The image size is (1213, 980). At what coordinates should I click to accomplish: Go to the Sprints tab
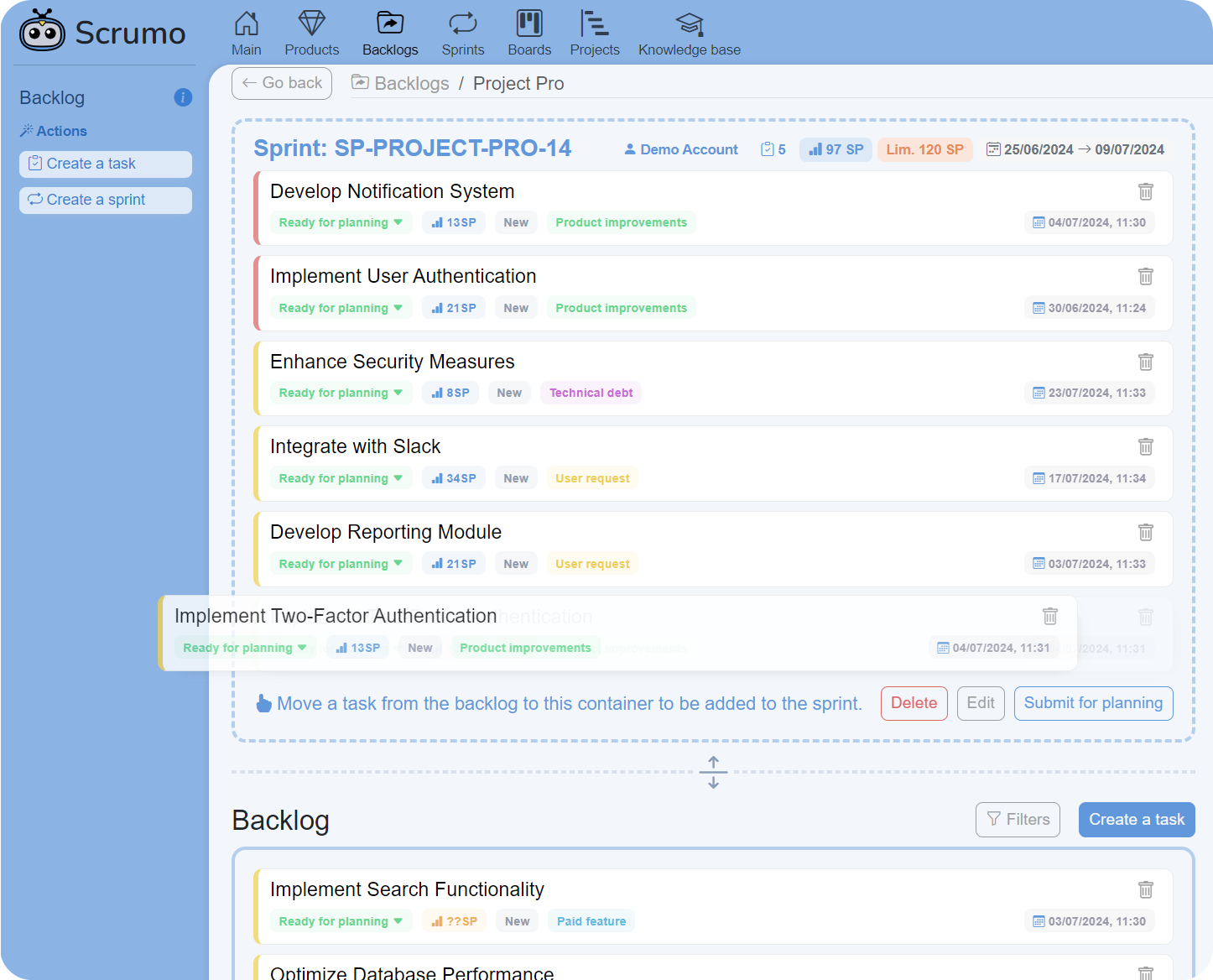[x=463, y=34]
